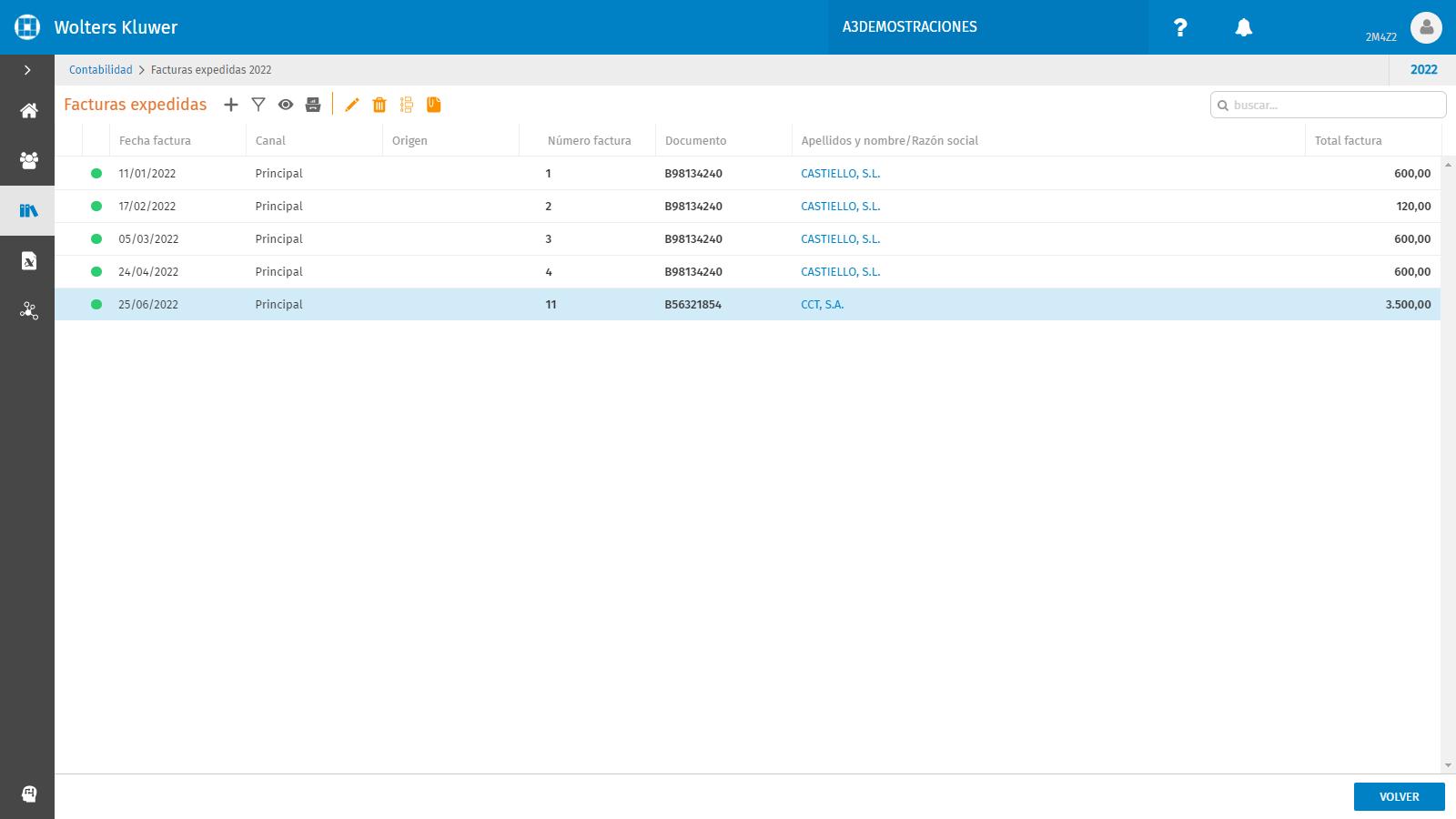Viewport: 1456px width, 819px height.
Task: Open the people/contacts sidebar icon
Action: coord(29,160)
